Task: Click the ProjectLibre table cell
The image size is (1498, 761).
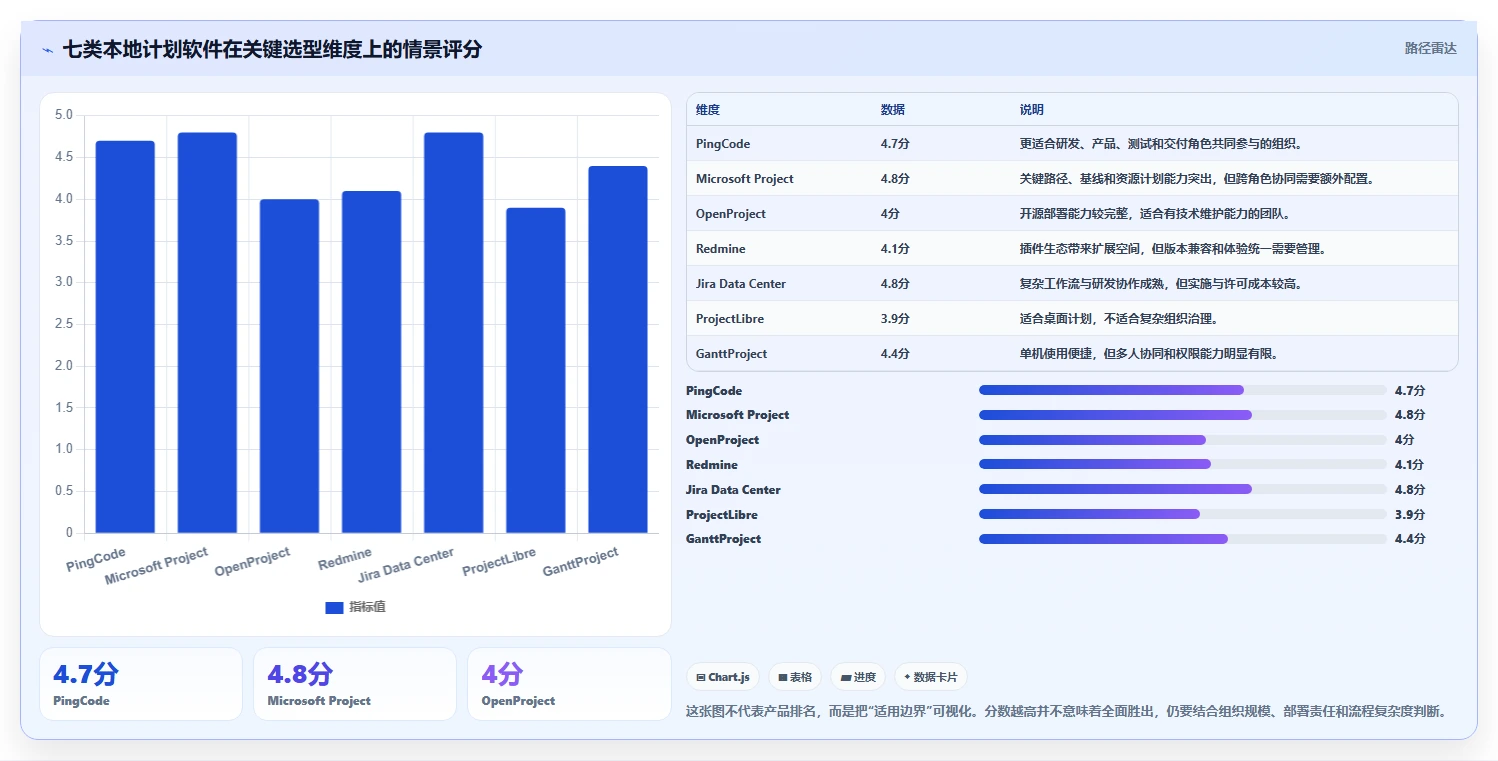Action: tap(730, 319)
